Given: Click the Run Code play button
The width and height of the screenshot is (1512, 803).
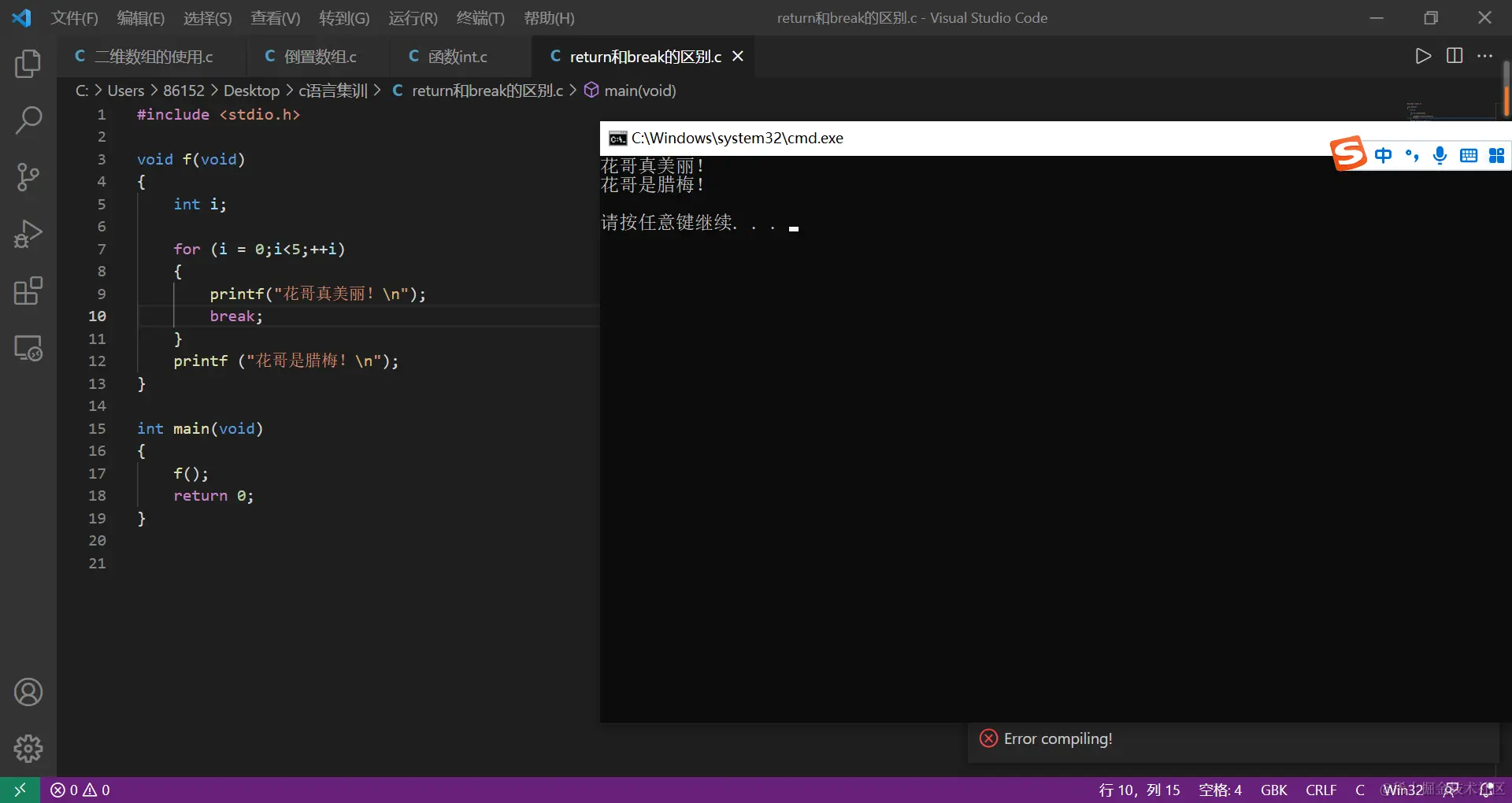Looking at the screenshot, I should pyautogui.click(x=1423, y=56).
